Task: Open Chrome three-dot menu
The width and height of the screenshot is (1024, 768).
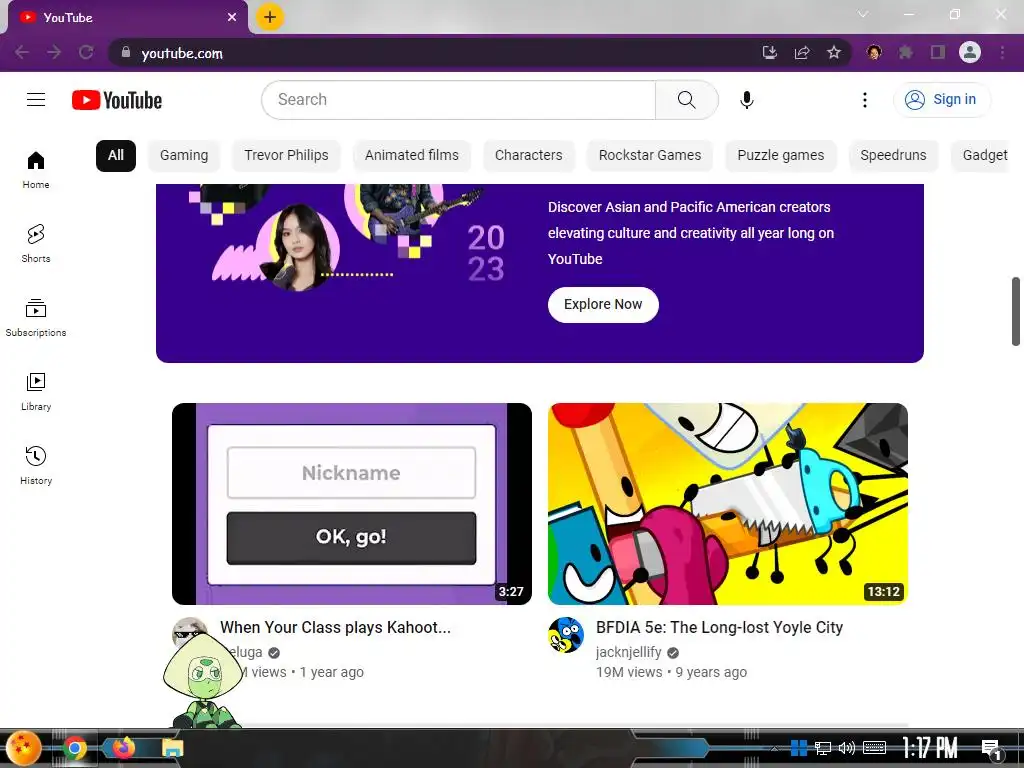Action: click(1002, 52)
